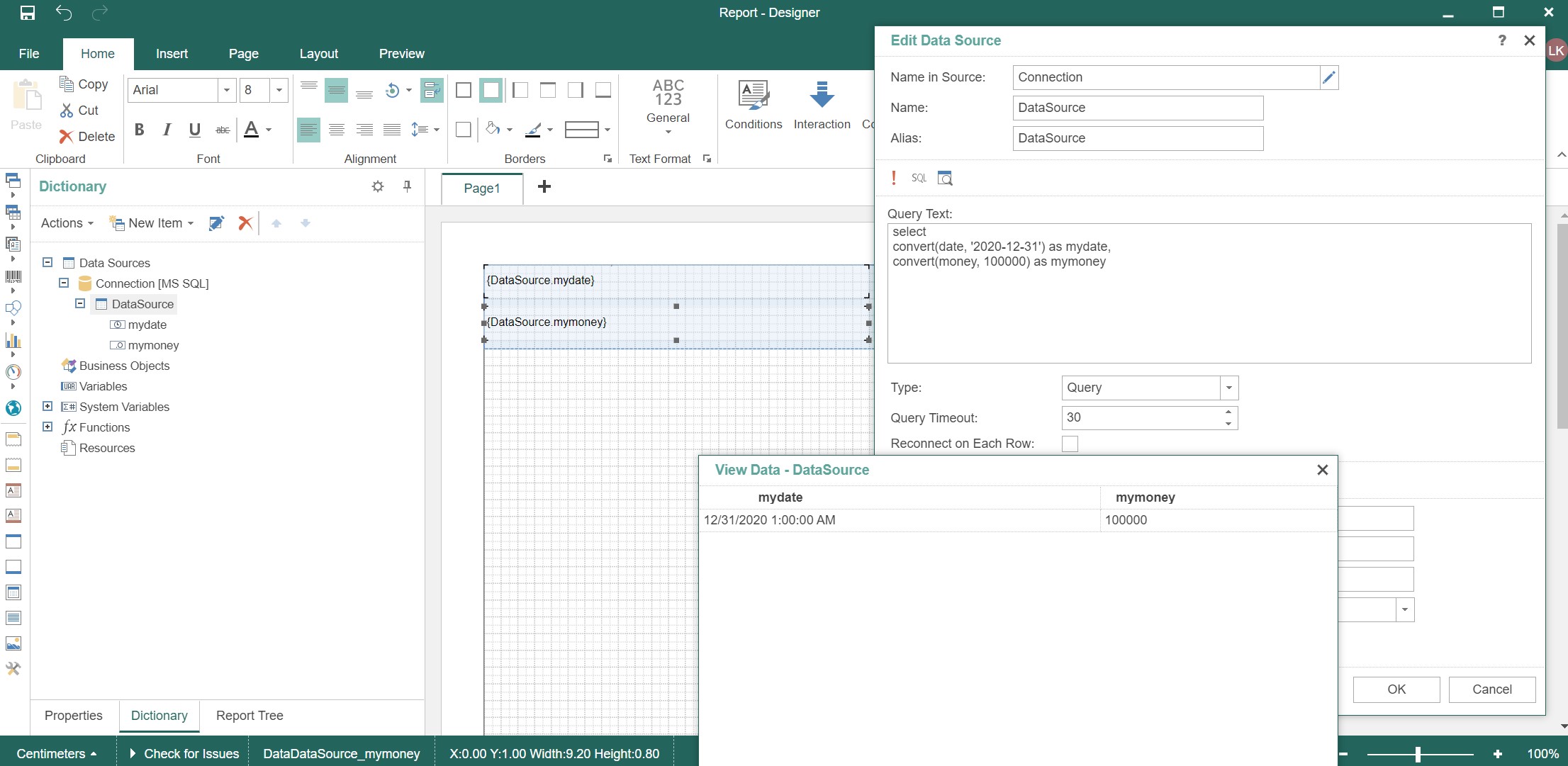Click the Copy icon in Clipboard
Screen dimensions: 1568x766
(x=67, y=84)
